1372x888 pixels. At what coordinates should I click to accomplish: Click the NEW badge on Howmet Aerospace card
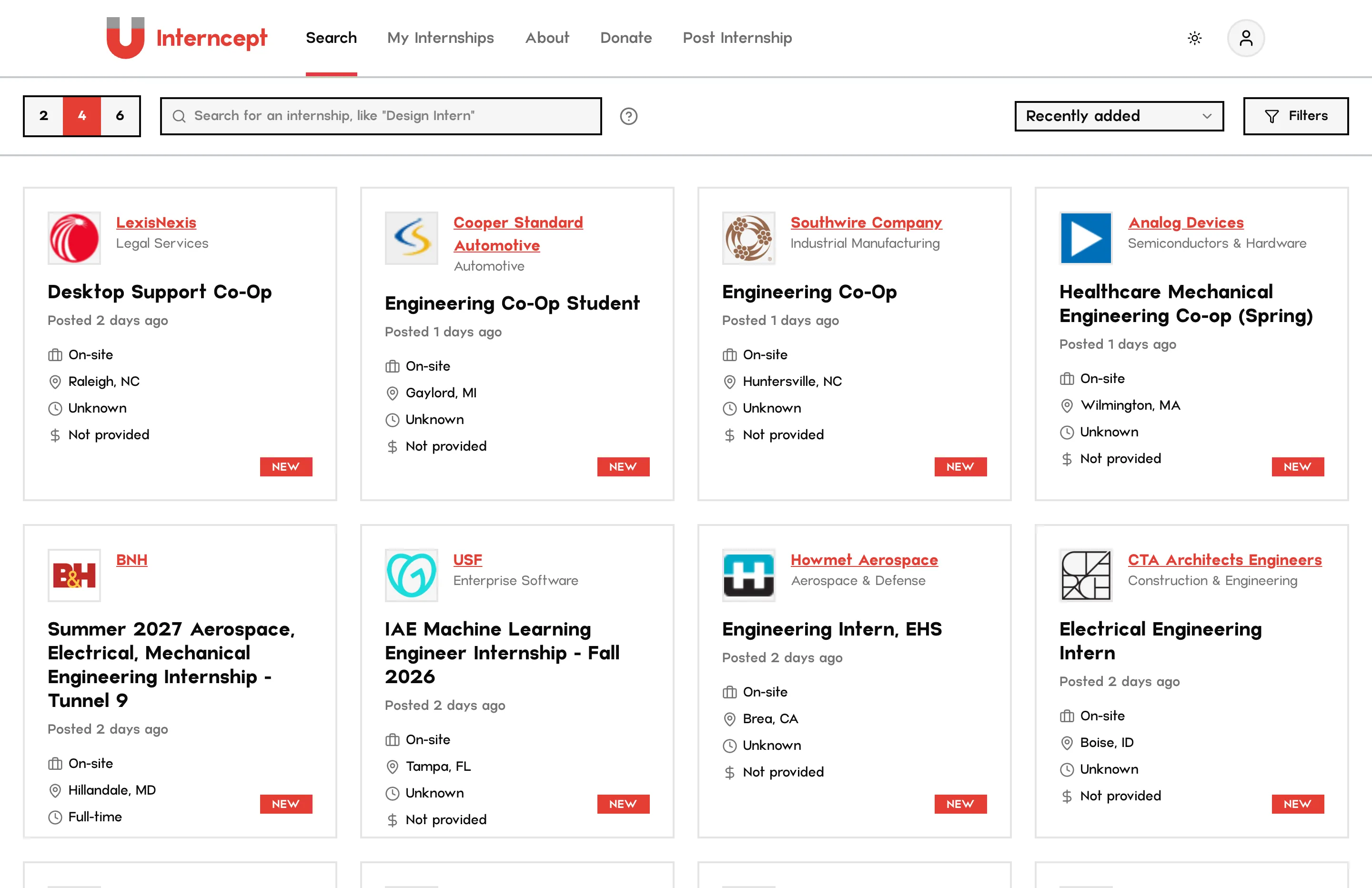click(960, 804)
